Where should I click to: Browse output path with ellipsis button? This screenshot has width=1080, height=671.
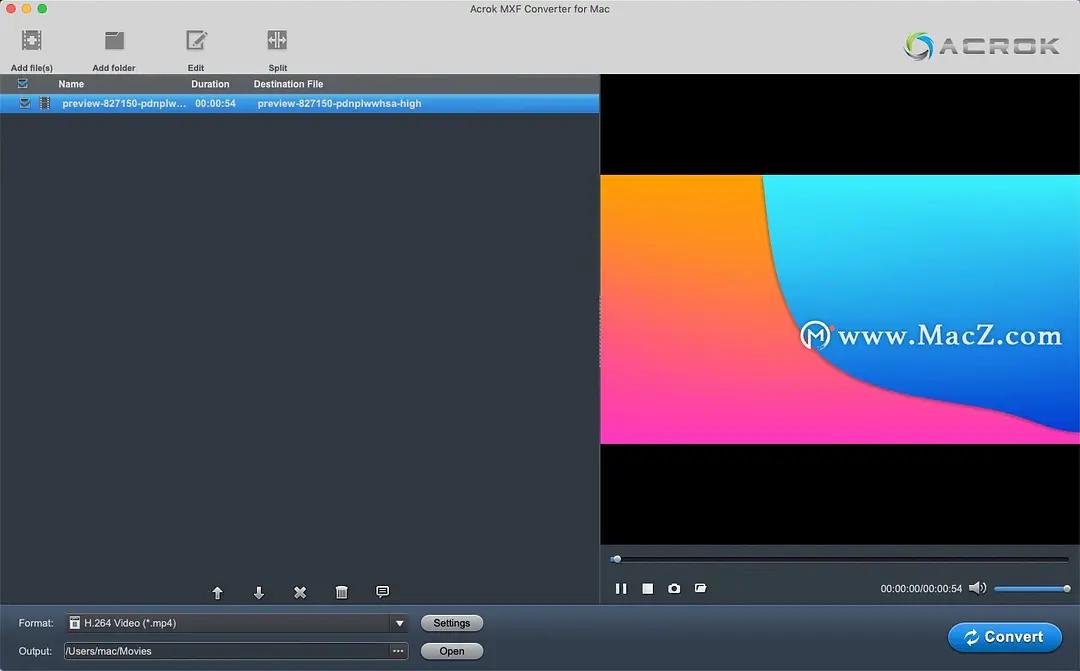pos(399,651)
